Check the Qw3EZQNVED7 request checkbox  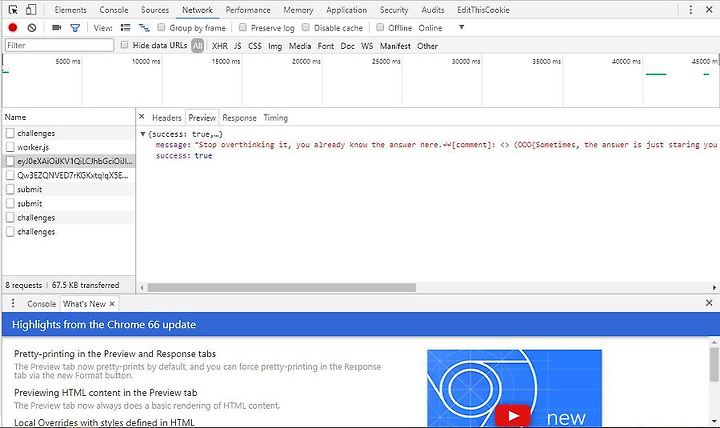tap(10, 175)
